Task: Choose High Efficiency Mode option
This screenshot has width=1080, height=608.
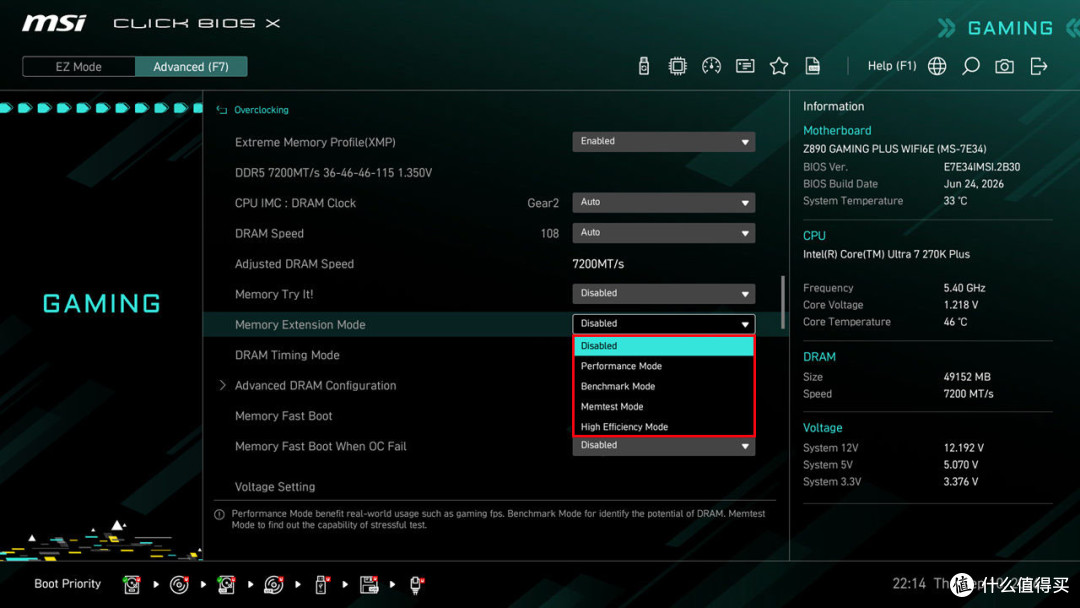Action: coord(664,427)
